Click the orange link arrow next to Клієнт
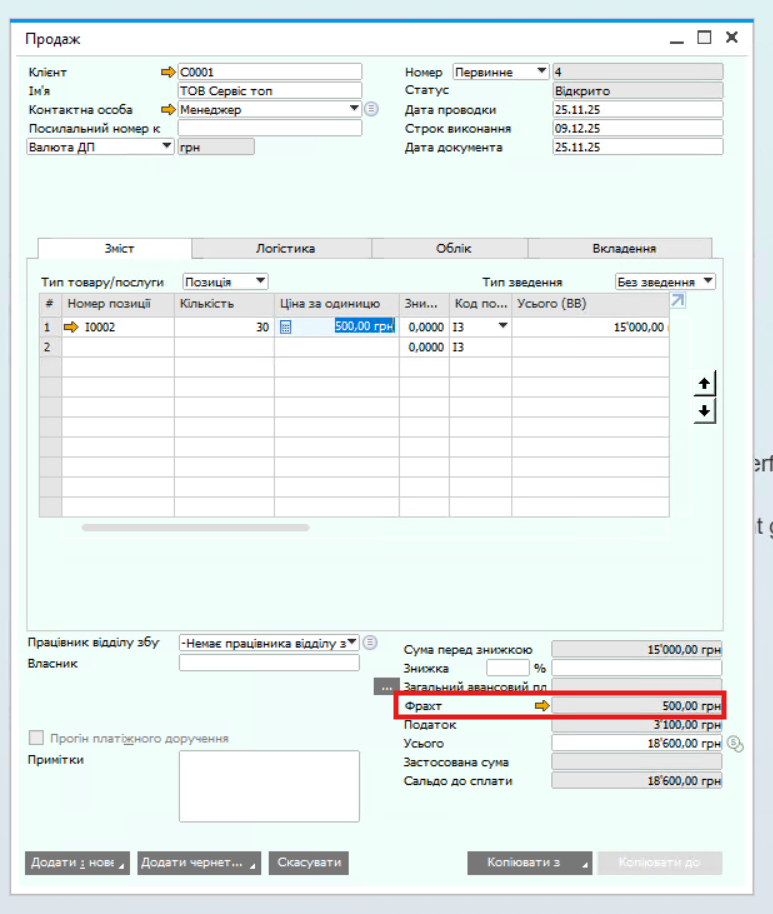 click(x=167, y=72)
